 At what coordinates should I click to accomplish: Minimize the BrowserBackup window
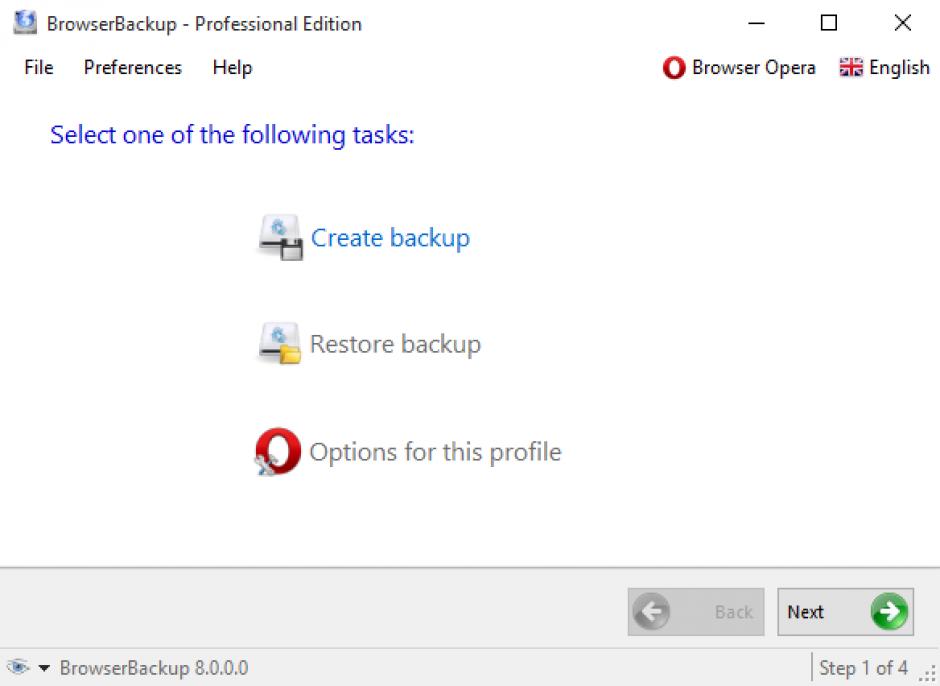pyautogui.click(x=756, y=23)
